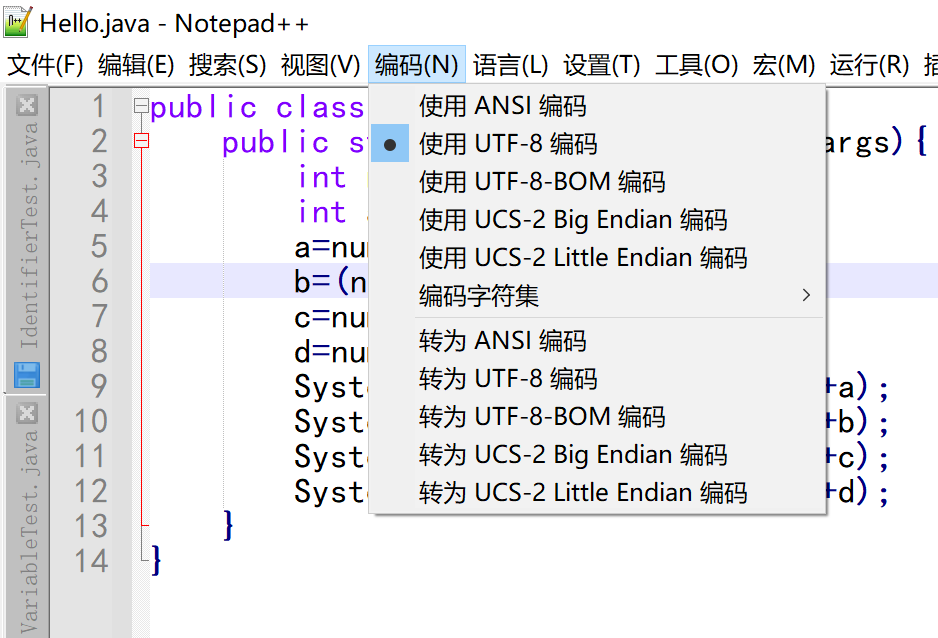Open the 宏(M) menu

[784, 65]
